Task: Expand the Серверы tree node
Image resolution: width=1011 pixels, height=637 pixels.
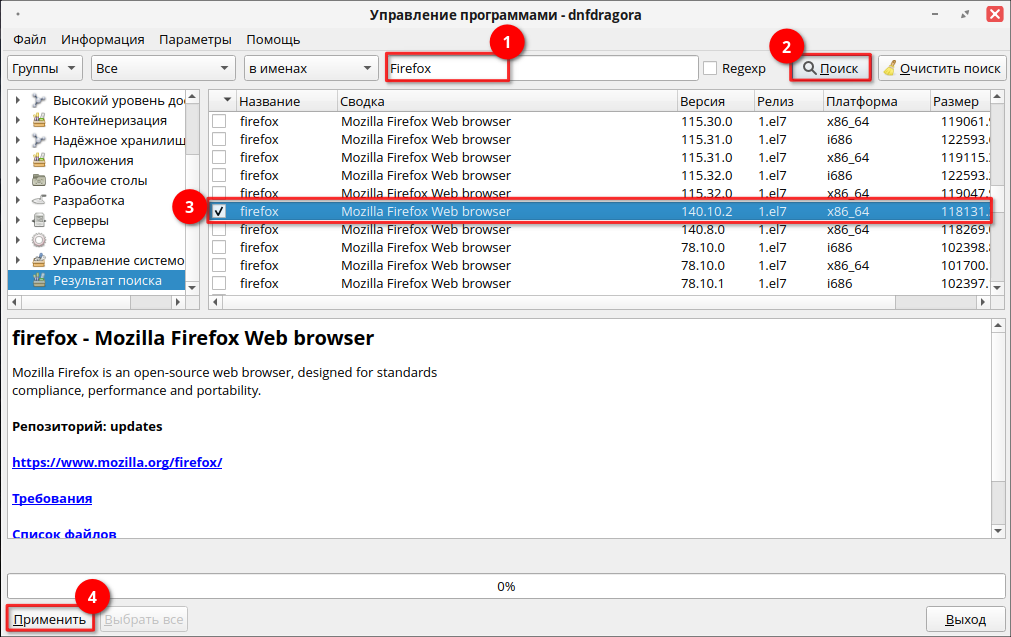Action: click(x=18, y=220)
